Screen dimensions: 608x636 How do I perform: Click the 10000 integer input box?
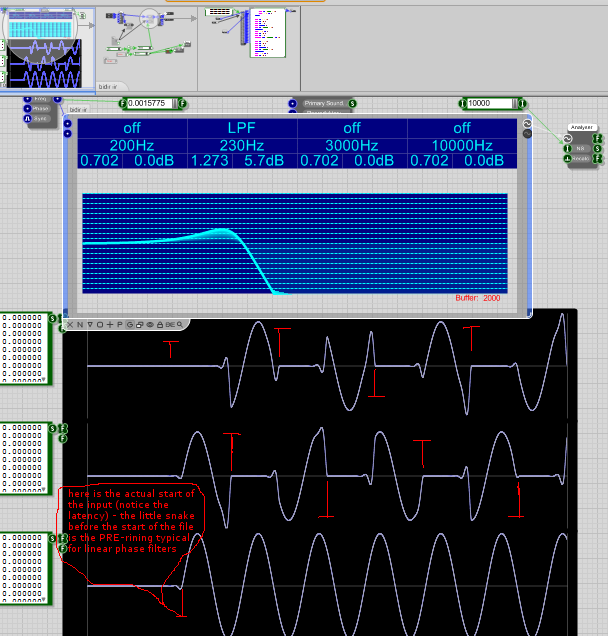click(491, 103)
